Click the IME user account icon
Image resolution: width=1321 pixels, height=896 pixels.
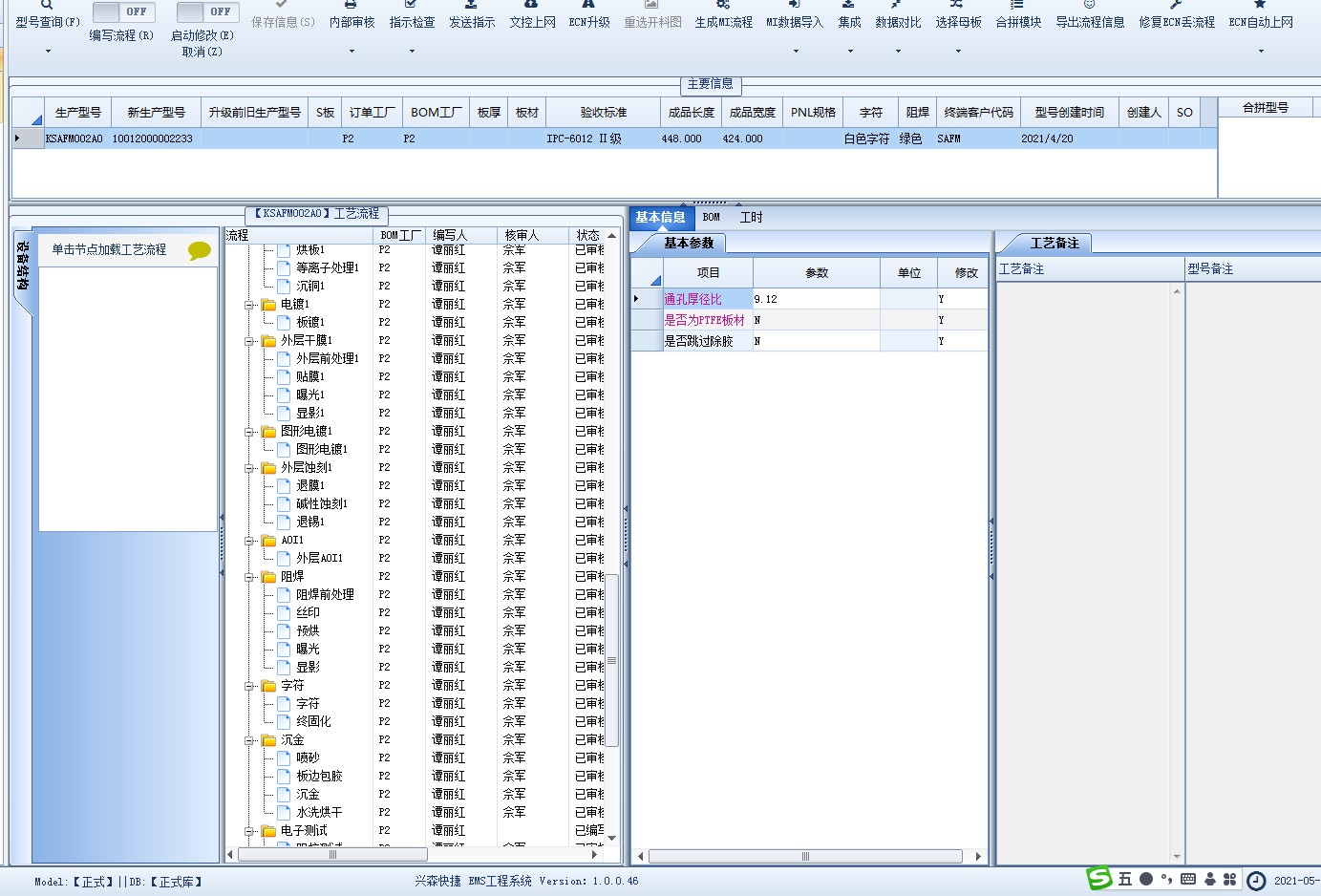1210,879
